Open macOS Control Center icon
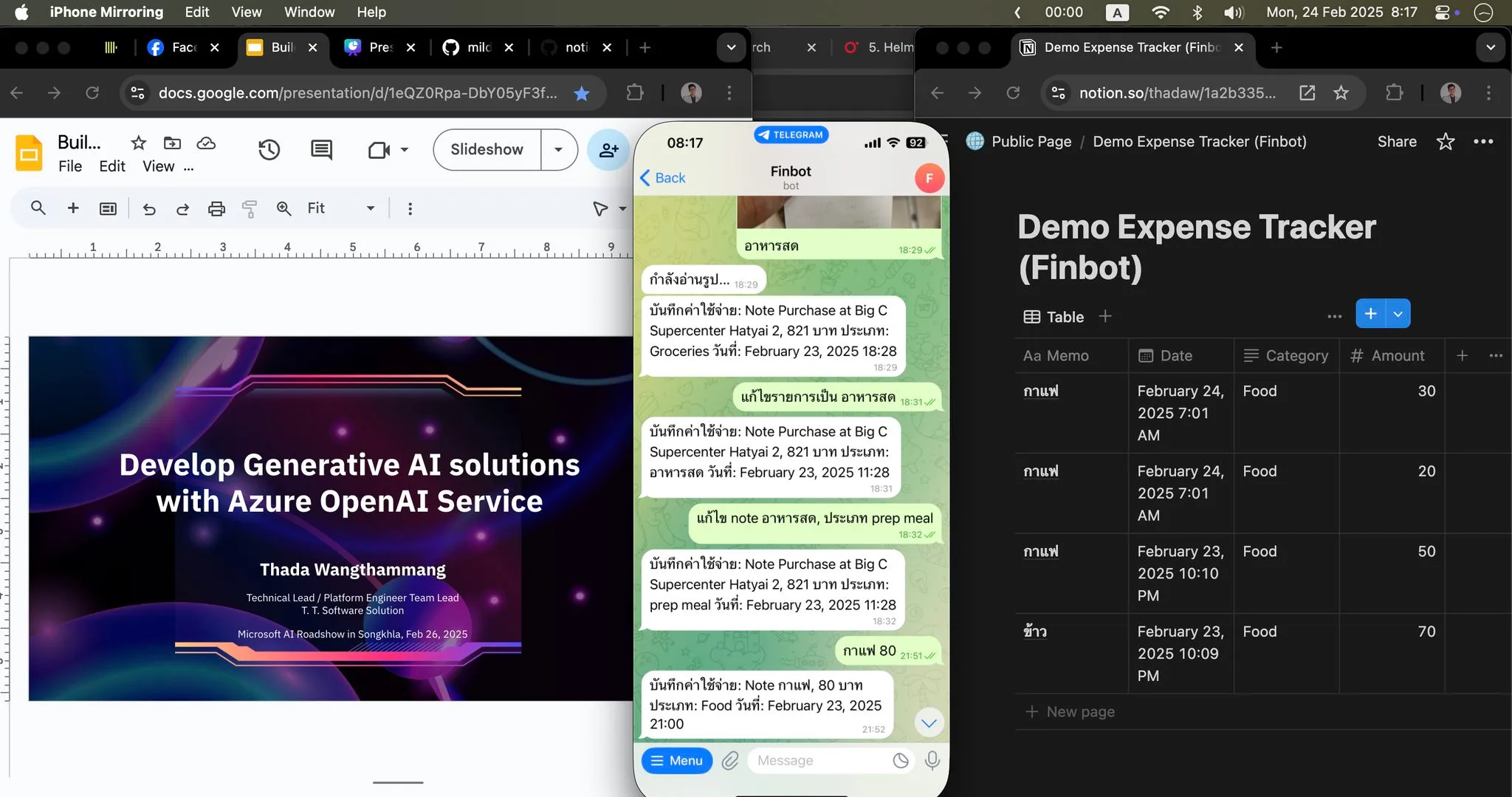This screenshot has height=797, width=1512. [1443, 12]
